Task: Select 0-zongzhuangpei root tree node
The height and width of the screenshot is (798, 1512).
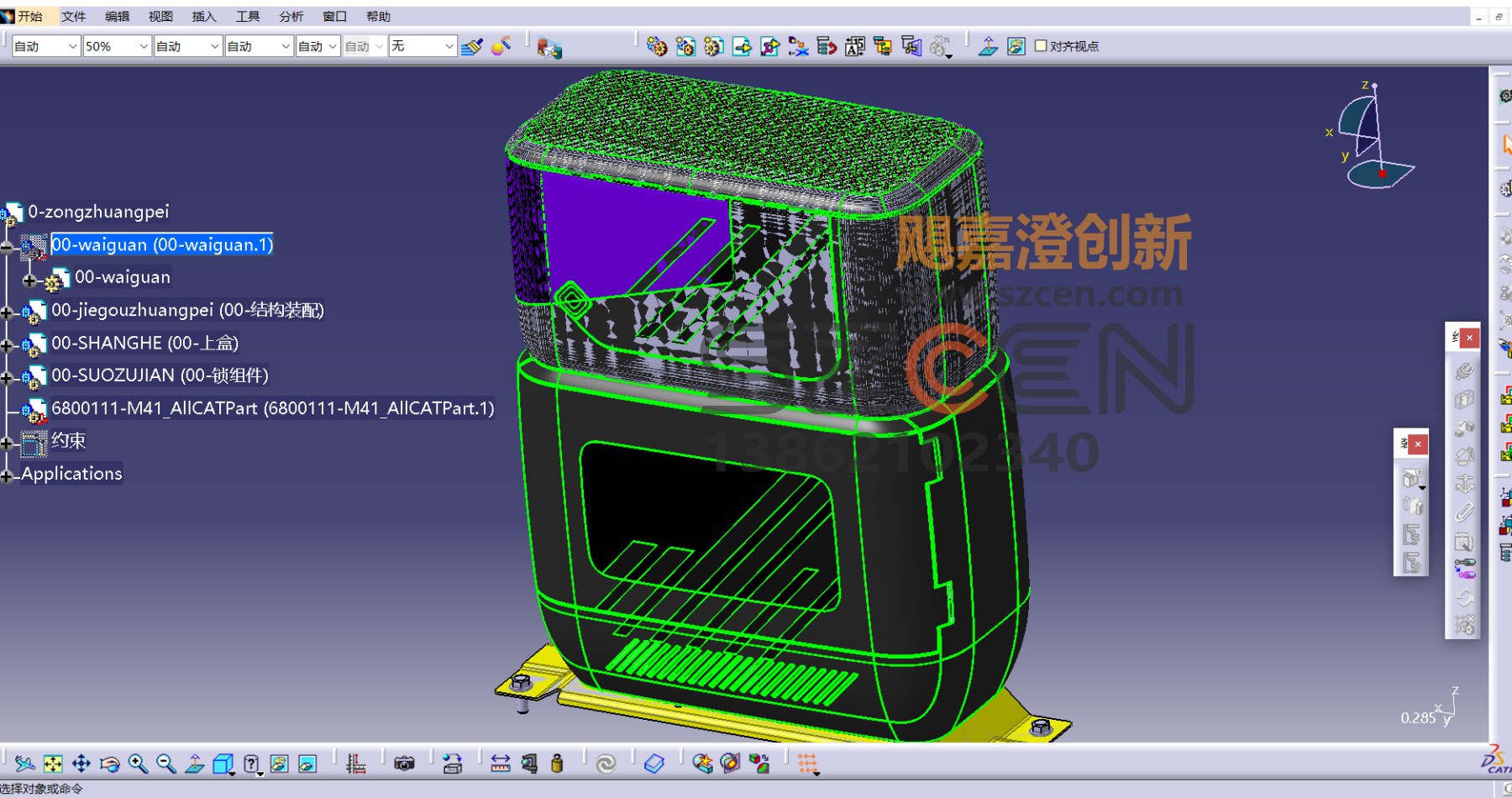Action: click(98, 212)
